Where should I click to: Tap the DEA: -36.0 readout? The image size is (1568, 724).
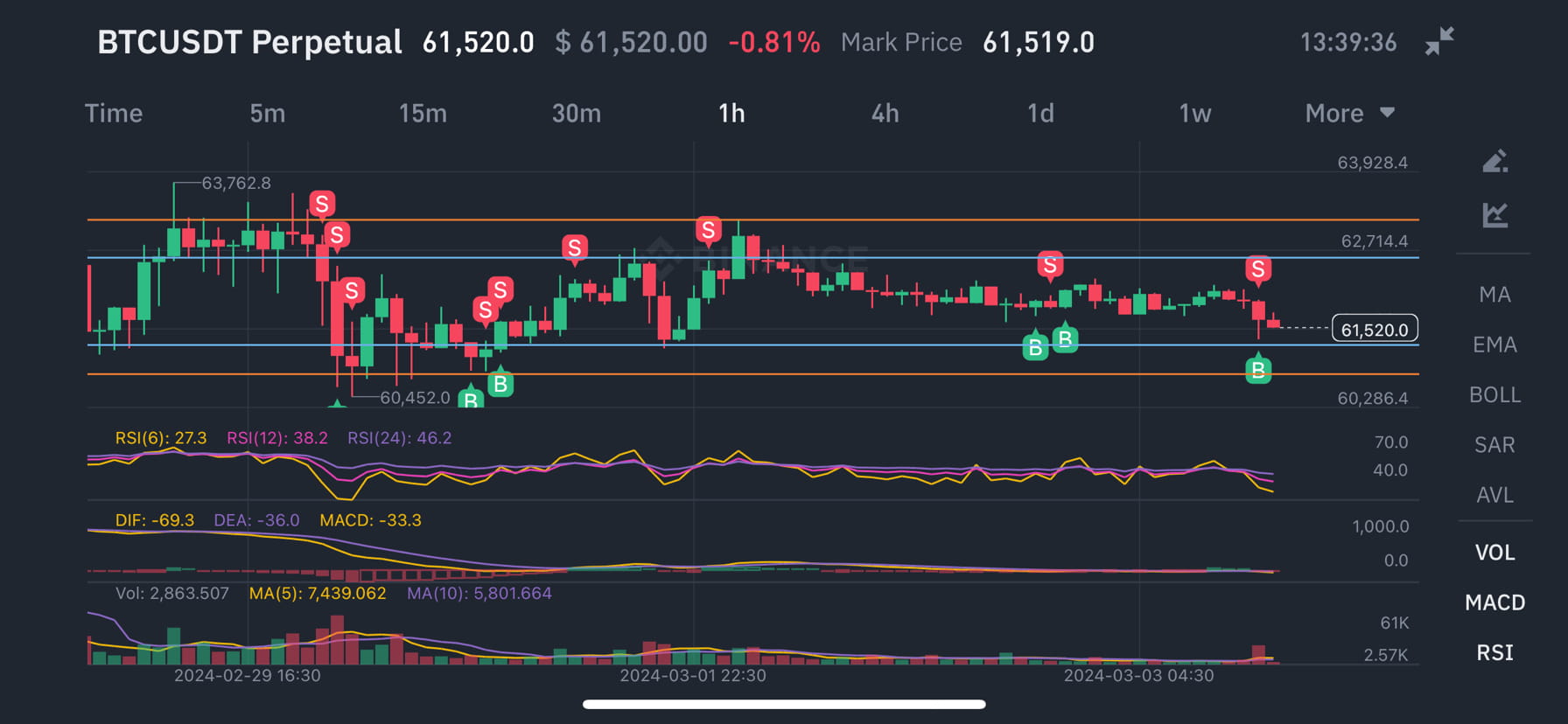256,520
